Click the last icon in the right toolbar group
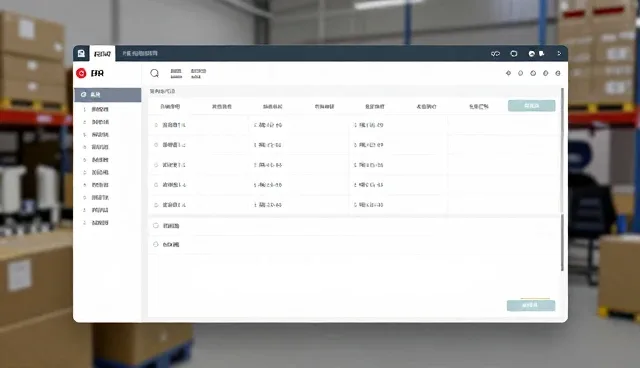 [x=558, y=73]
